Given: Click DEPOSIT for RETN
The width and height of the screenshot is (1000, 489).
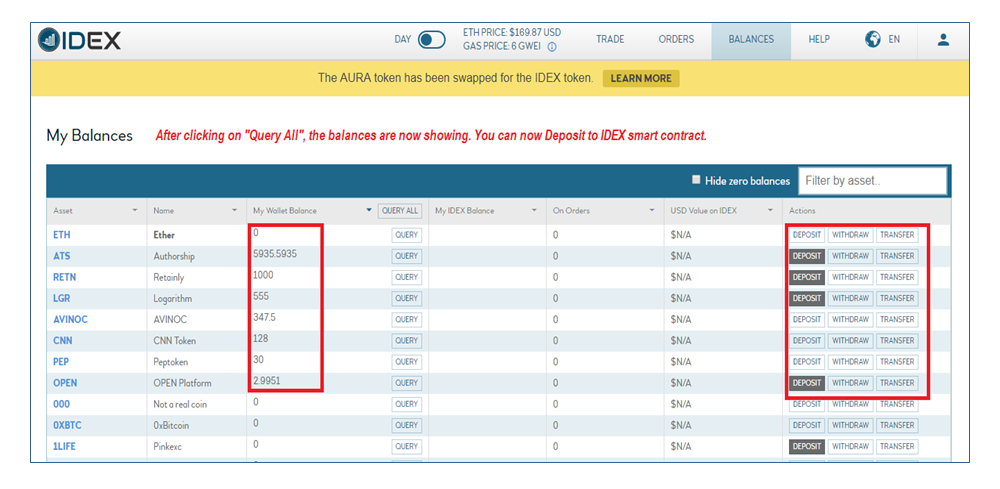Looking at the screenshot, I should click(x=807, y=277).
